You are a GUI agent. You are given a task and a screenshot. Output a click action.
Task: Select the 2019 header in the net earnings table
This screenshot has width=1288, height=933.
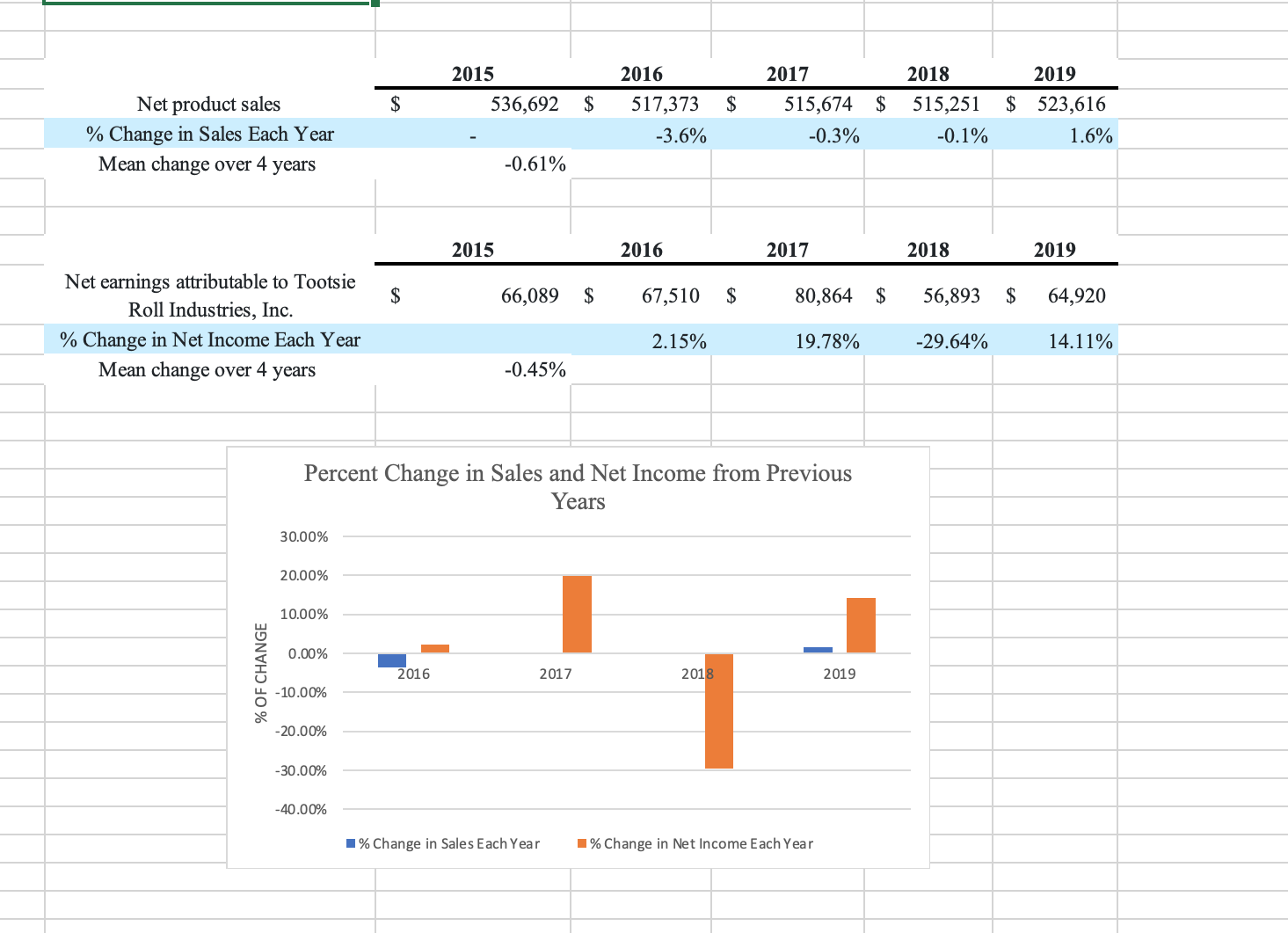1055,250
